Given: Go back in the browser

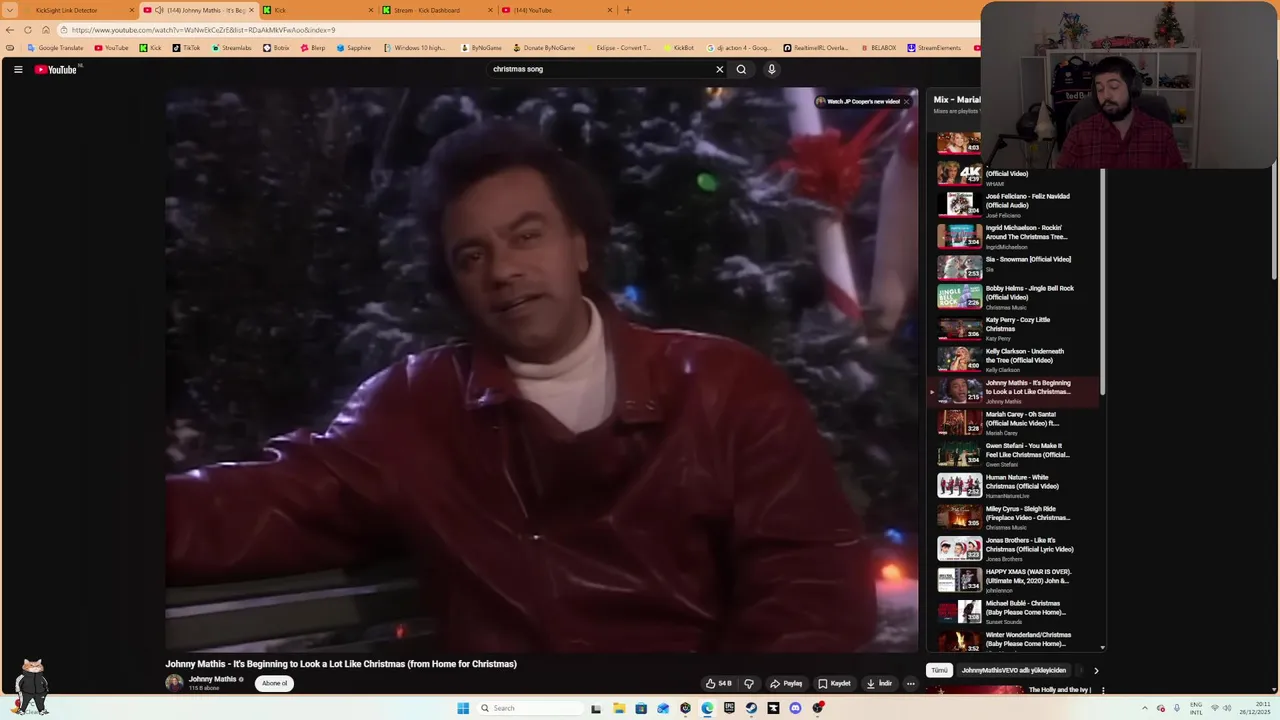Looking at the screenshot, I should coord(10,30).
